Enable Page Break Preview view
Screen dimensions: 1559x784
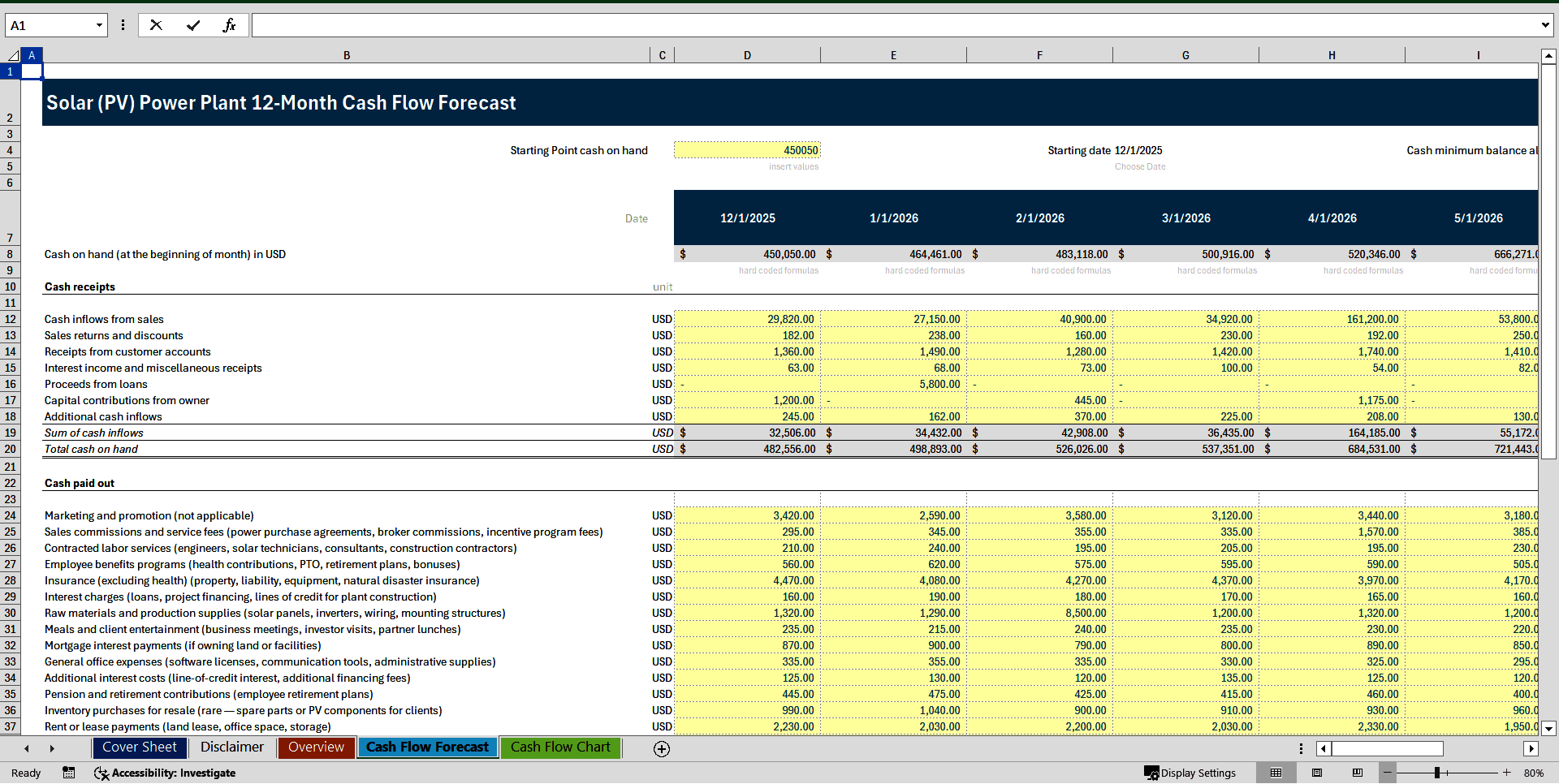coord(1355,773)
